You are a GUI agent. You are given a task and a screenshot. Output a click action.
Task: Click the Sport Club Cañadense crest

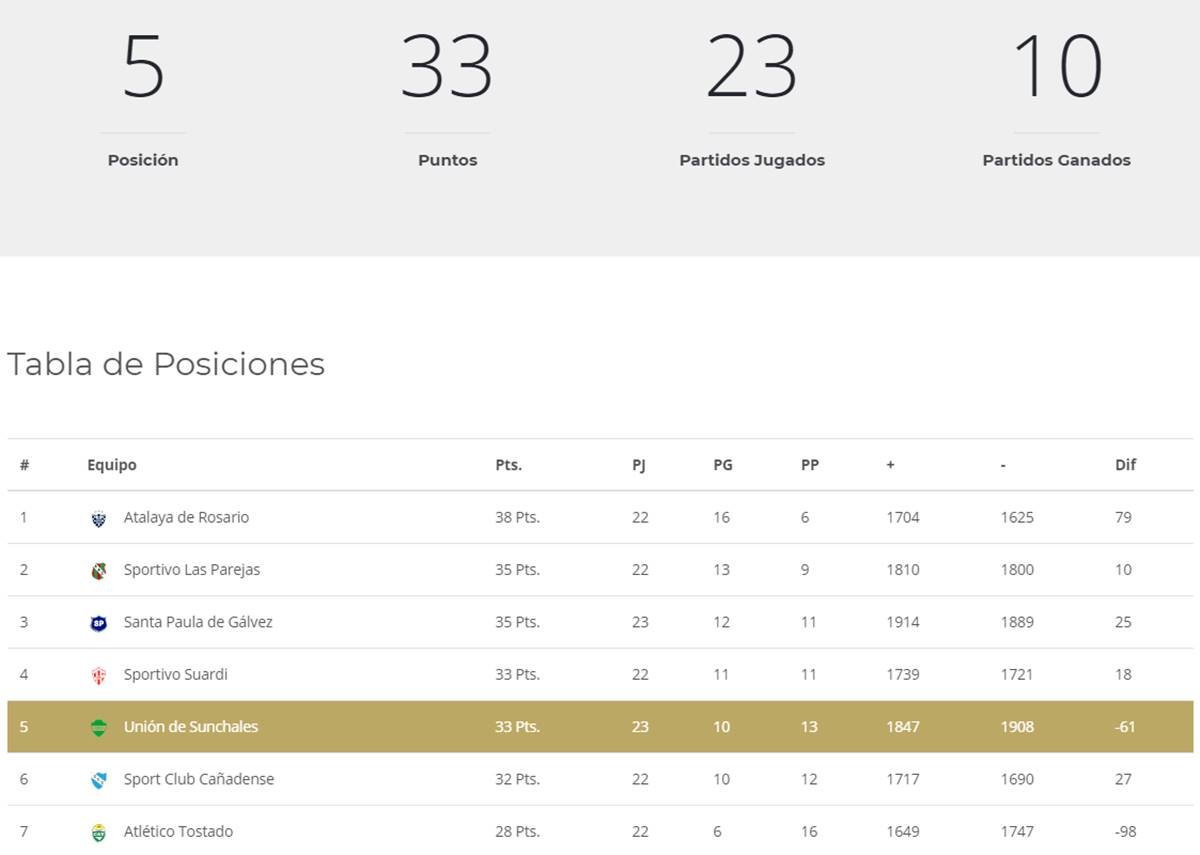click(98, 780)
